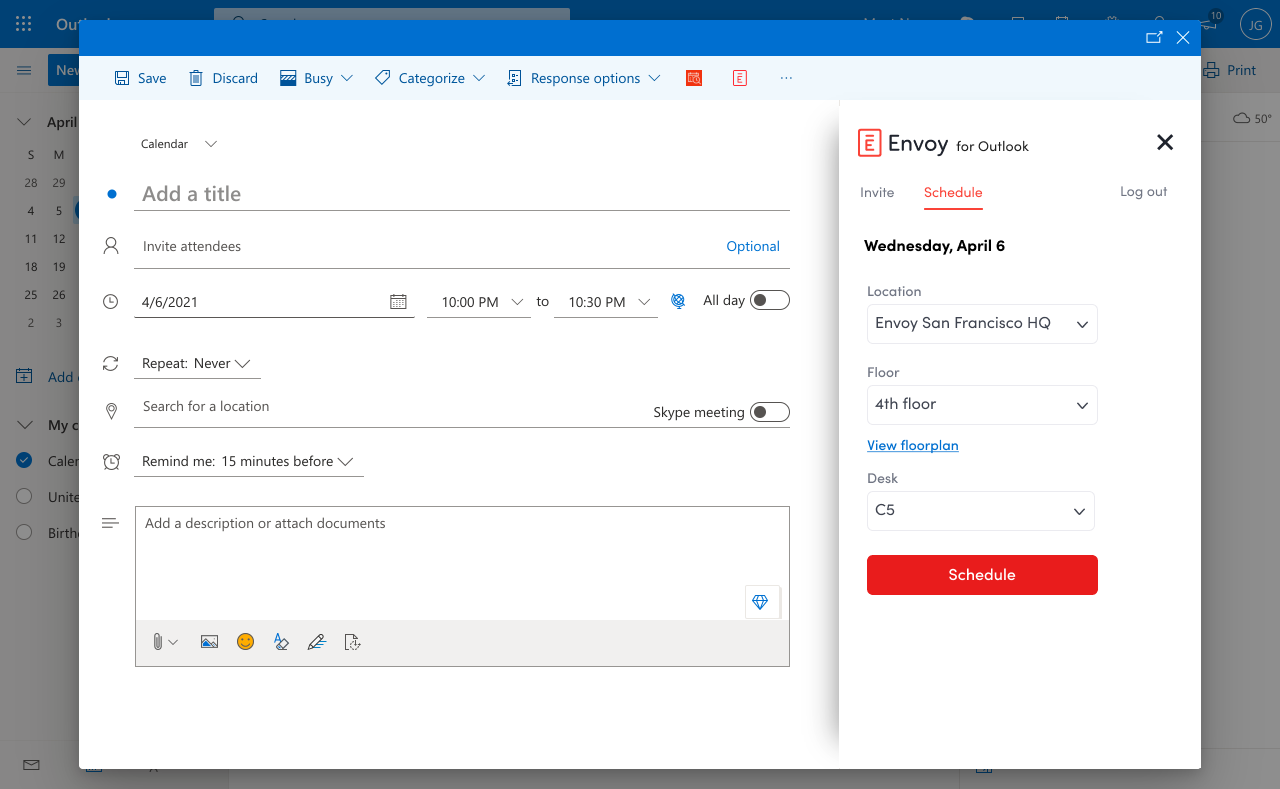This screenshot has width=1280, height=789.
Task: Collapse My calendars section chevron
Action: pyautogui.click(x=25, y=425)
